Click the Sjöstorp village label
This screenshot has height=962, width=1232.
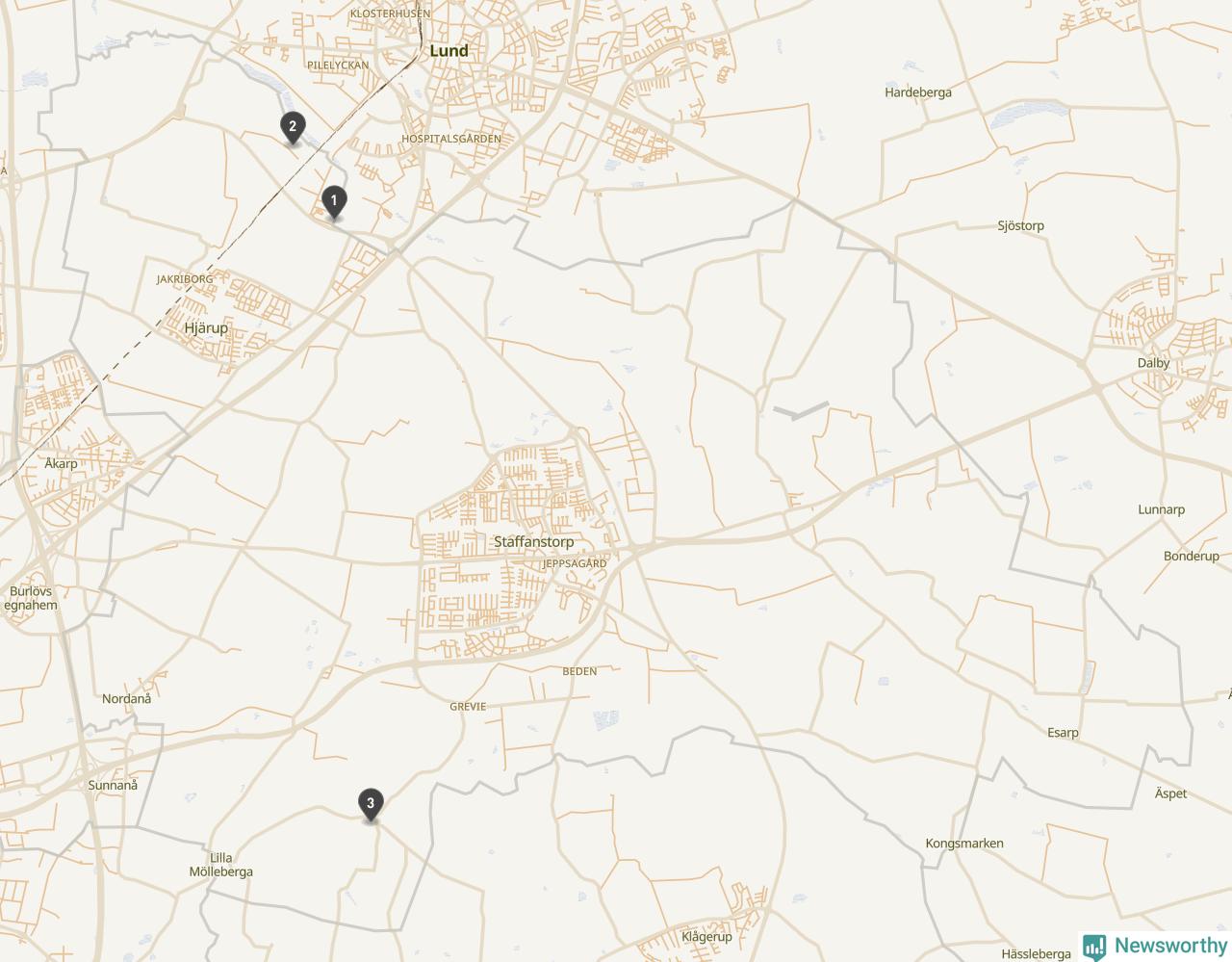(1020, 225)
